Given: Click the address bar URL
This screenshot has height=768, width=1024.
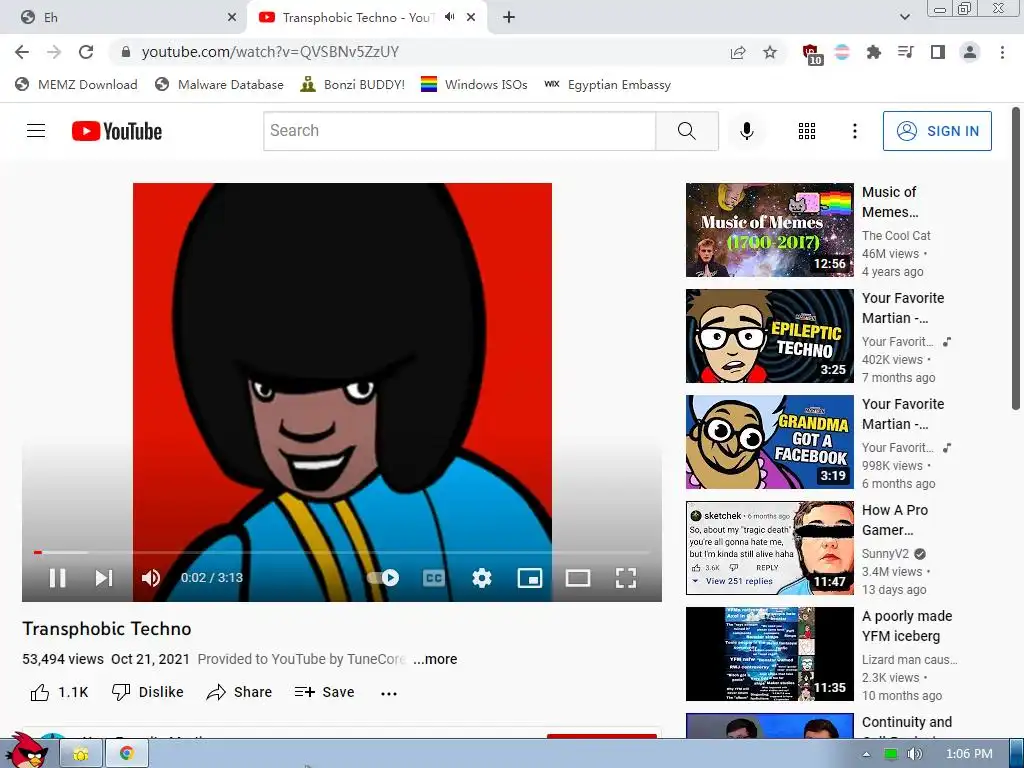Looking at the screenshot, I should [x=270, y=52].
